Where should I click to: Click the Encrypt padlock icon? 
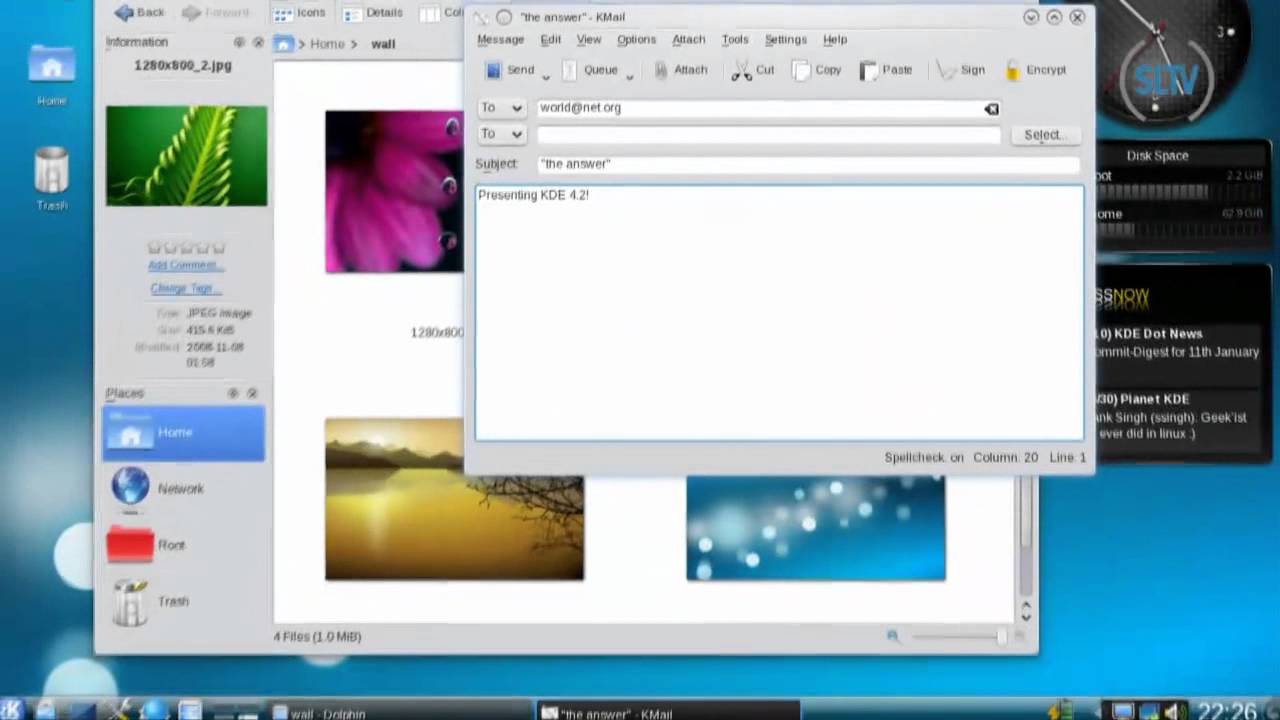1013,70
